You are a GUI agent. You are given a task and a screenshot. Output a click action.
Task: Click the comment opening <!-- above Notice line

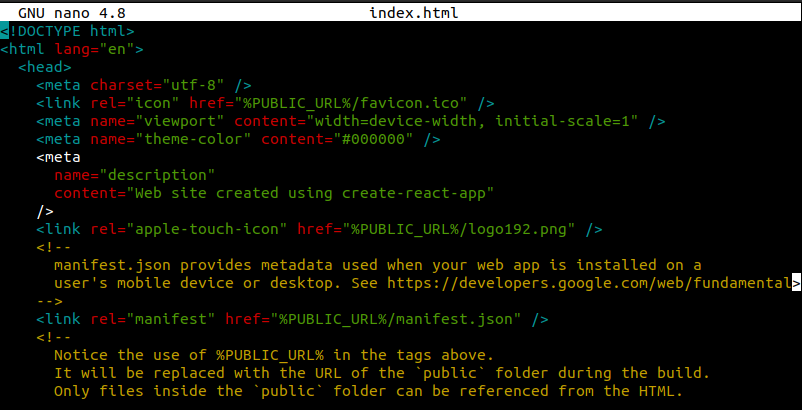pos(54,337)
